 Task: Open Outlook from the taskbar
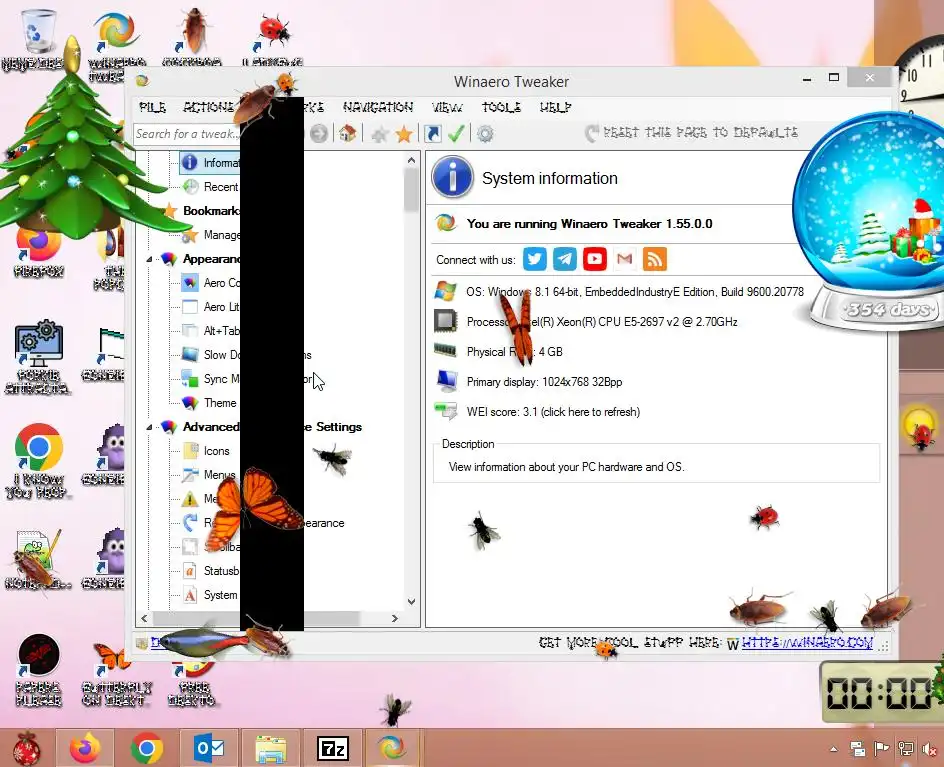[x=209, y=748]
